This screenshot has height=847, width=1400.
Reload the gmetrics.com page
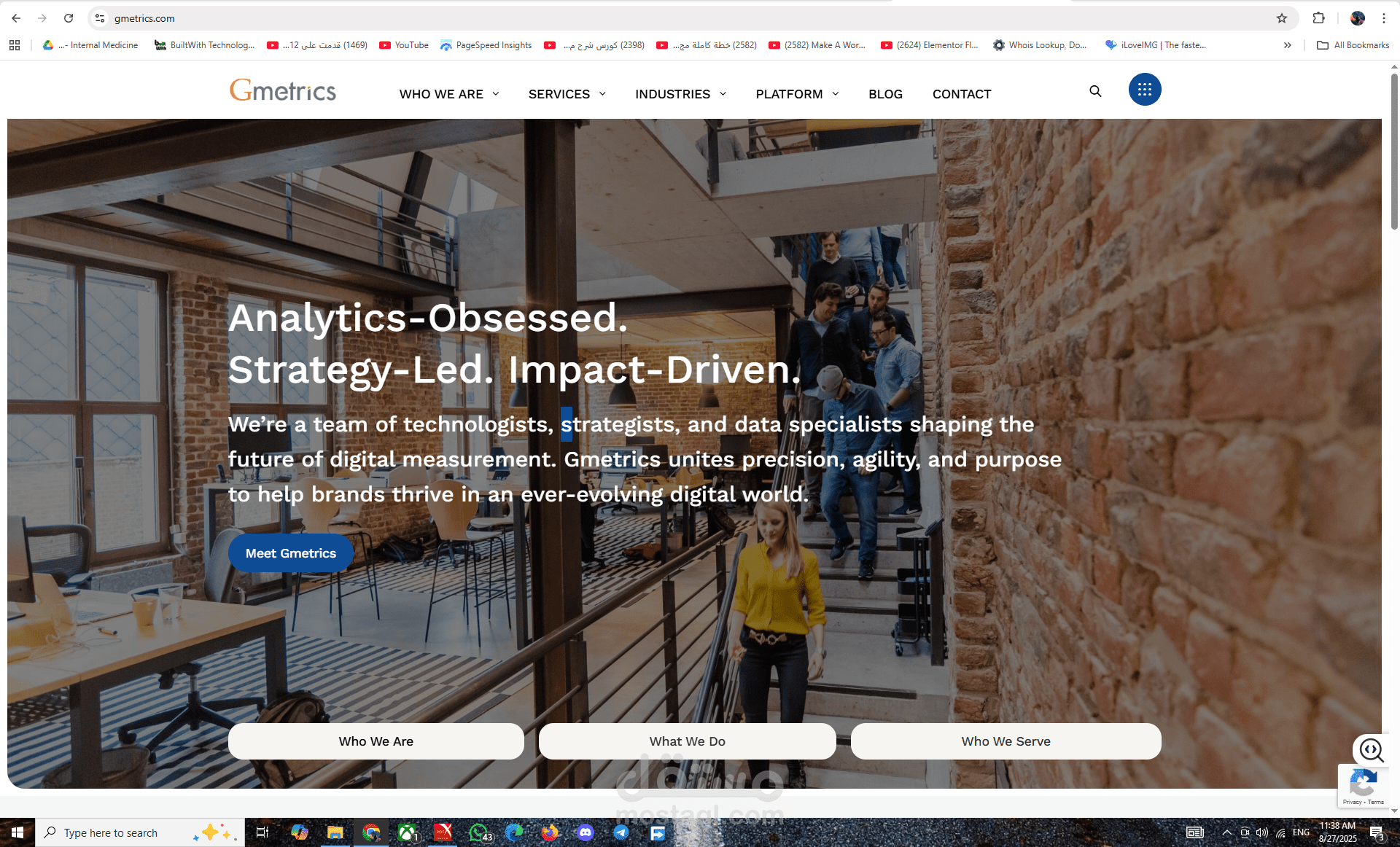tap(69, 18)
